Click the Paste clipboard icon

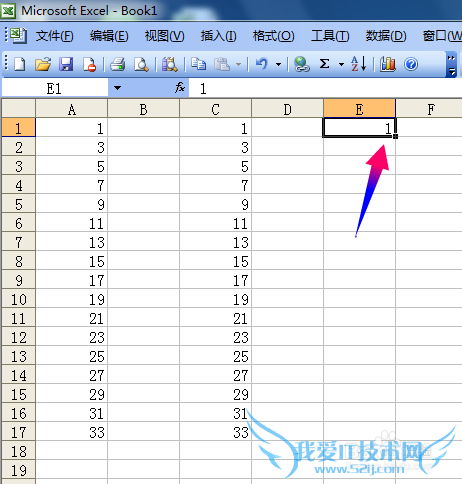222,64
